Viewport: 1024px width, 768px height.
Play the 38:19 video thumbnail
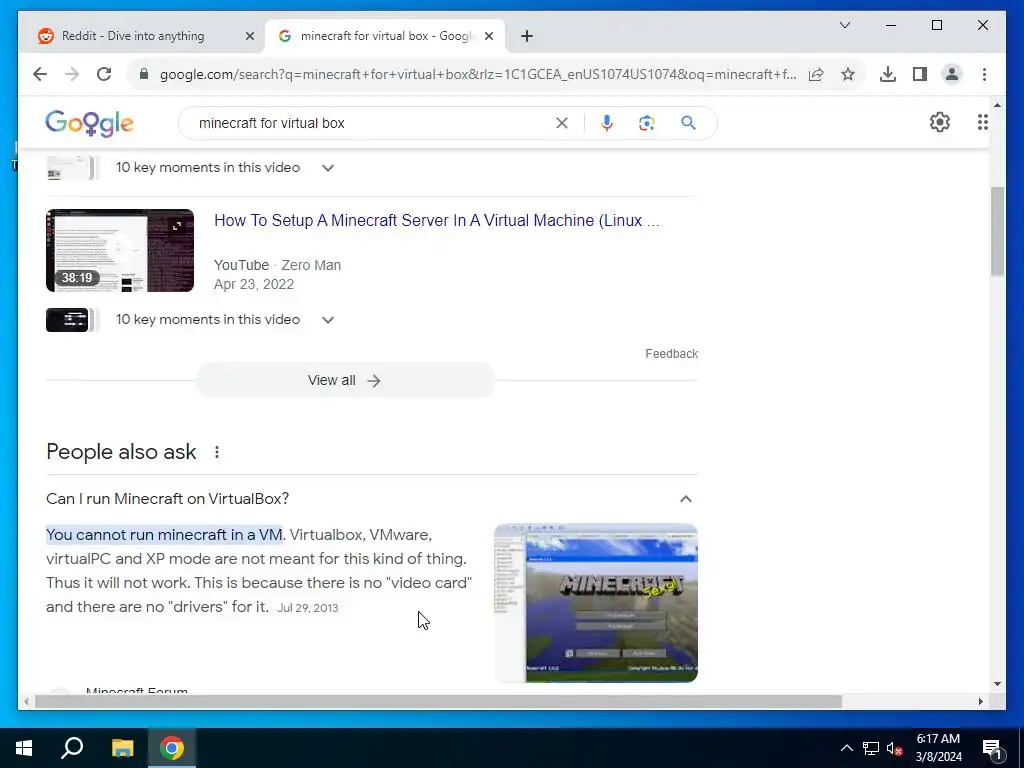[120, 251]
